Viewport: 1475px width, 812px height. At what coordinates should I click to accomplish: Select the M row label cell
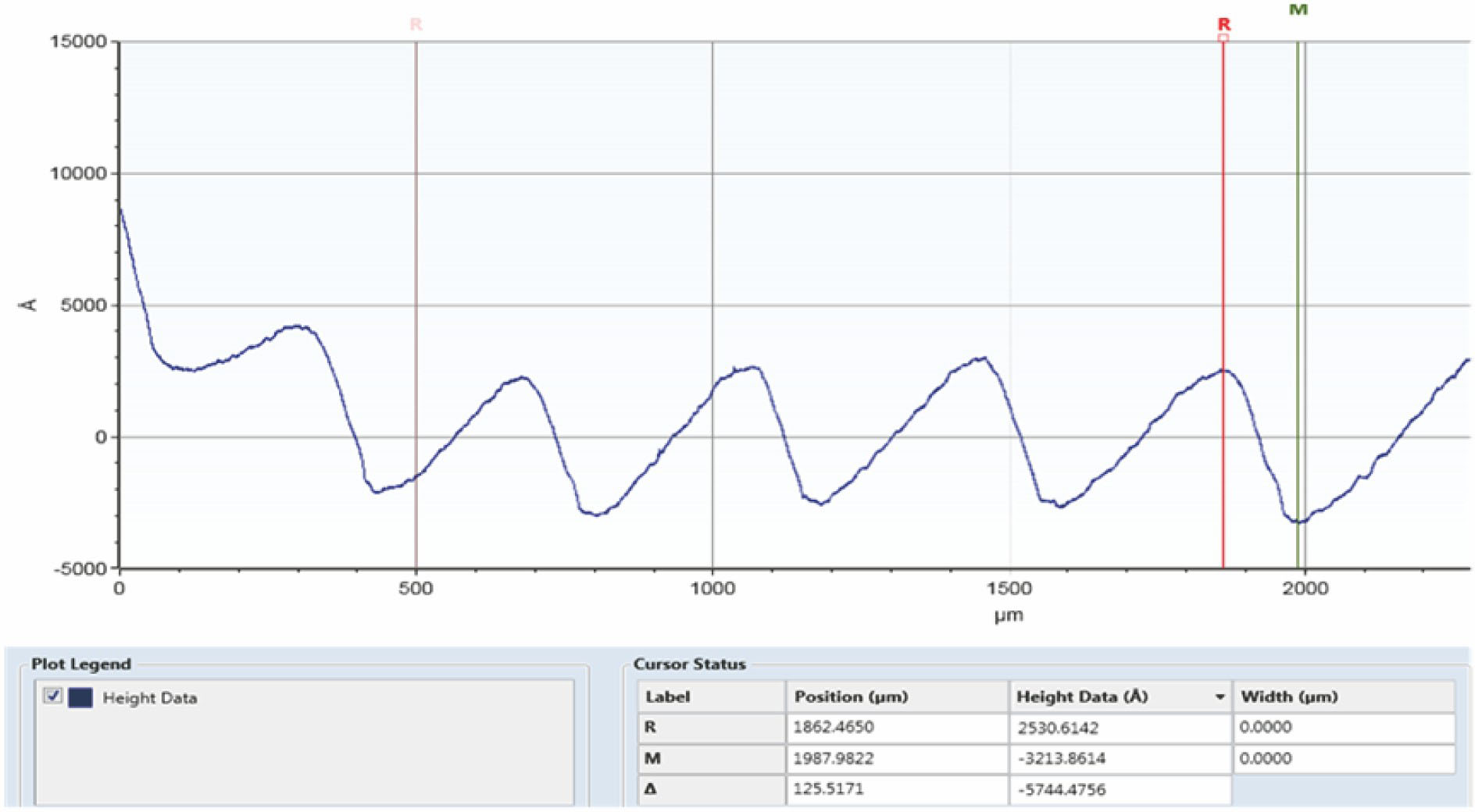pyautogui.click(x=652, y=758)
